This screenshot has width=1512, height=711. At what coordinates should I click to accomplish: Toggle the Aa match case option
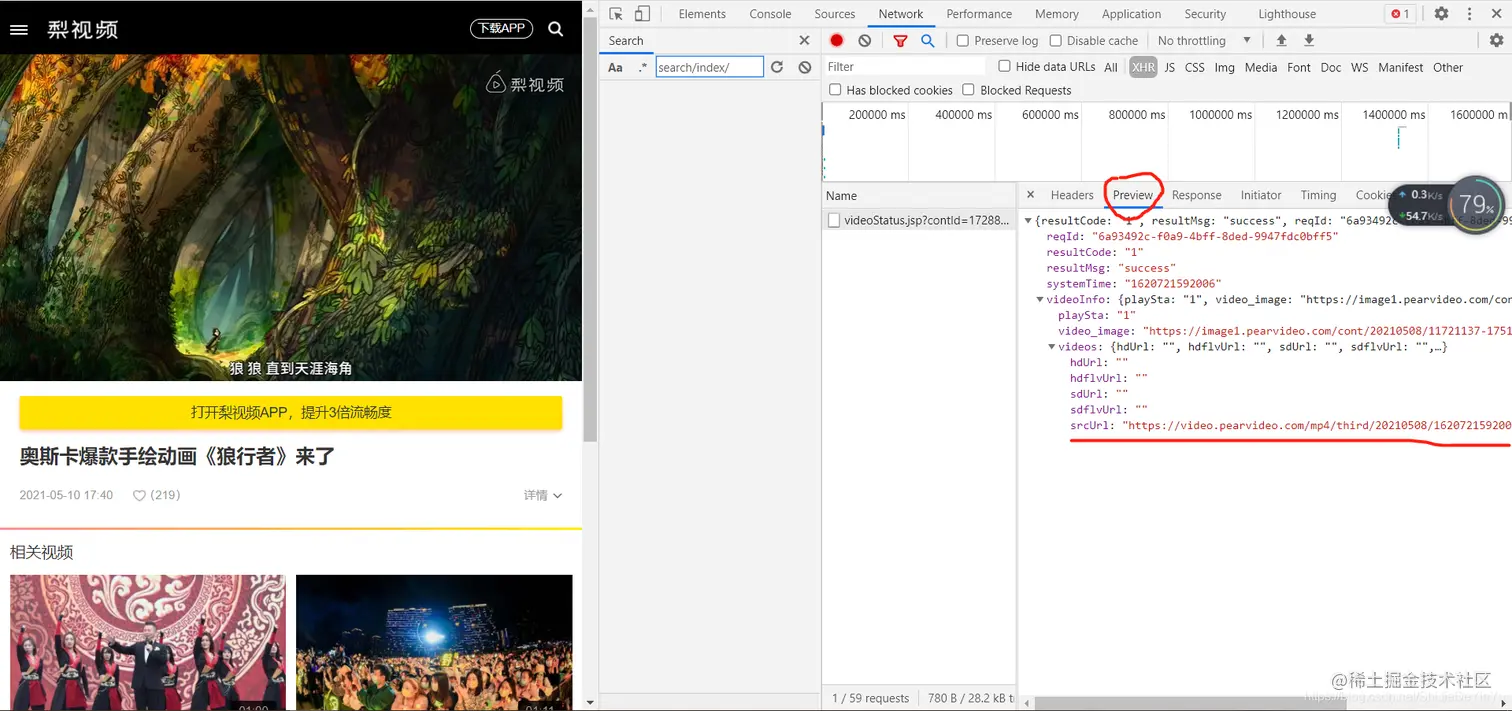click(616, 67)
